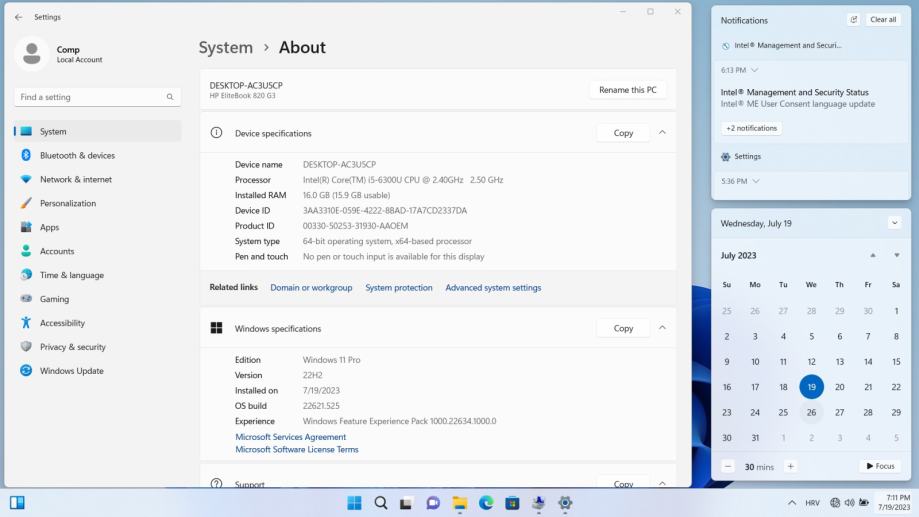Start a Focus session

click(878, 466)
